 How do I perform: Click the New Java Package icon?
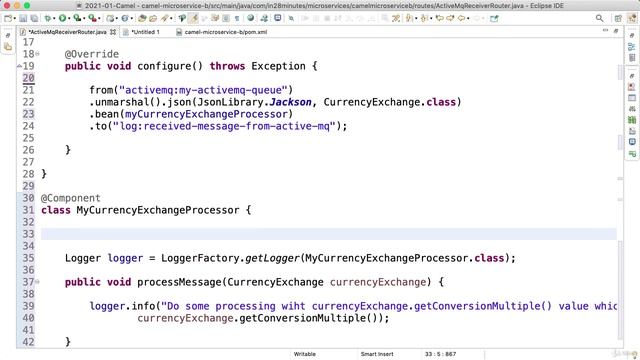coord(110,18)
